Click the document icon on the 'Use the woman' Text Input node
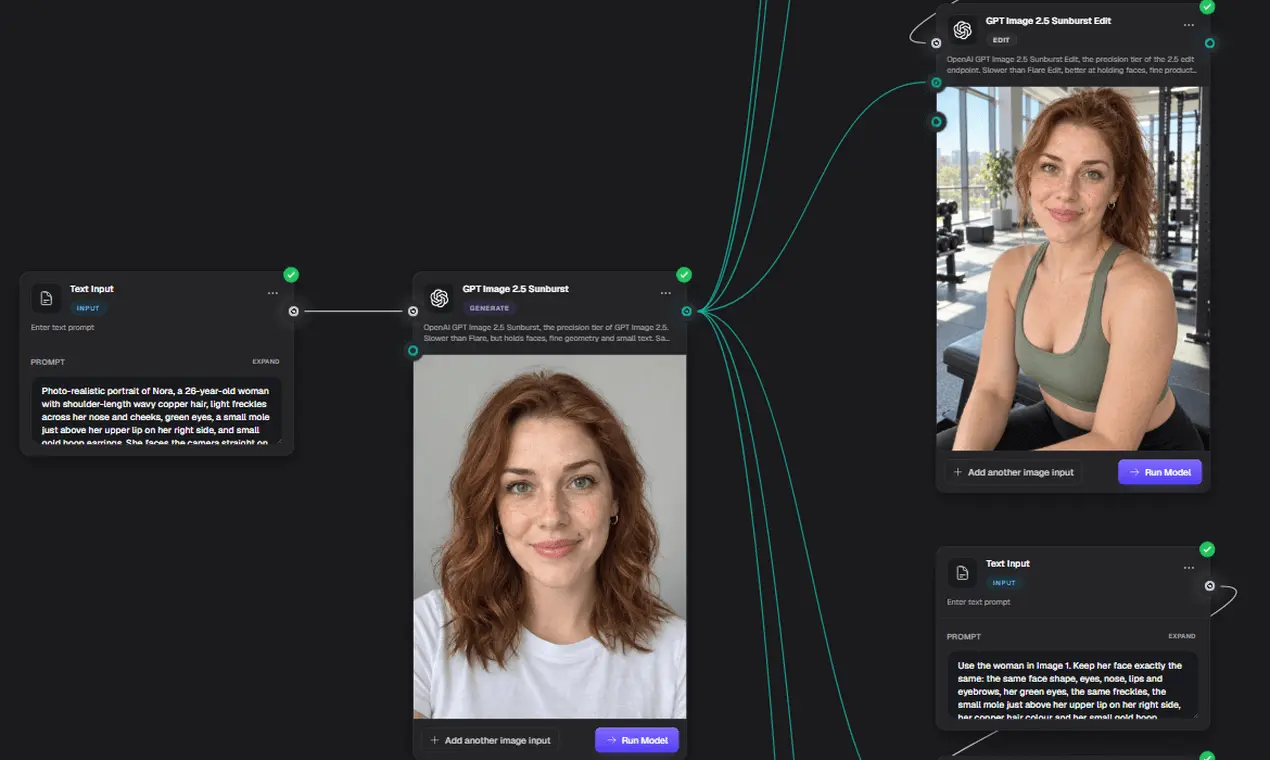 [962, 572]
